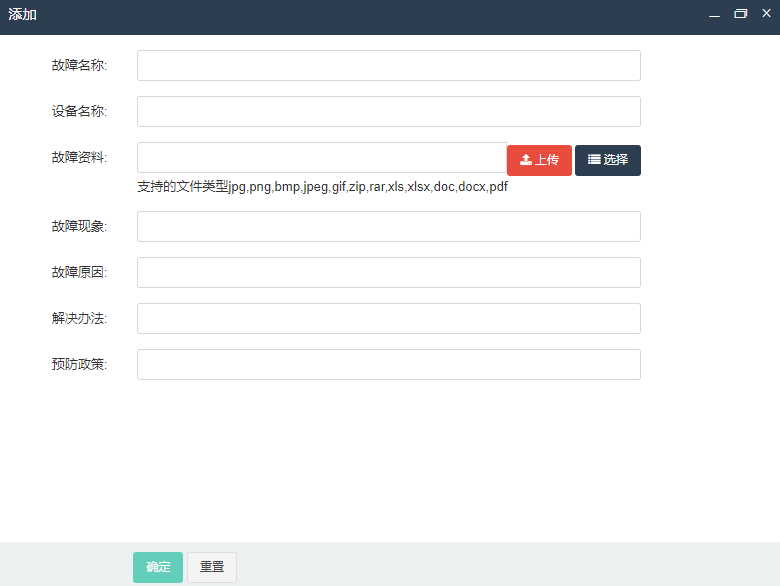Click the supported file types hint text
The image size is (780, 586).
pos(322,187)
